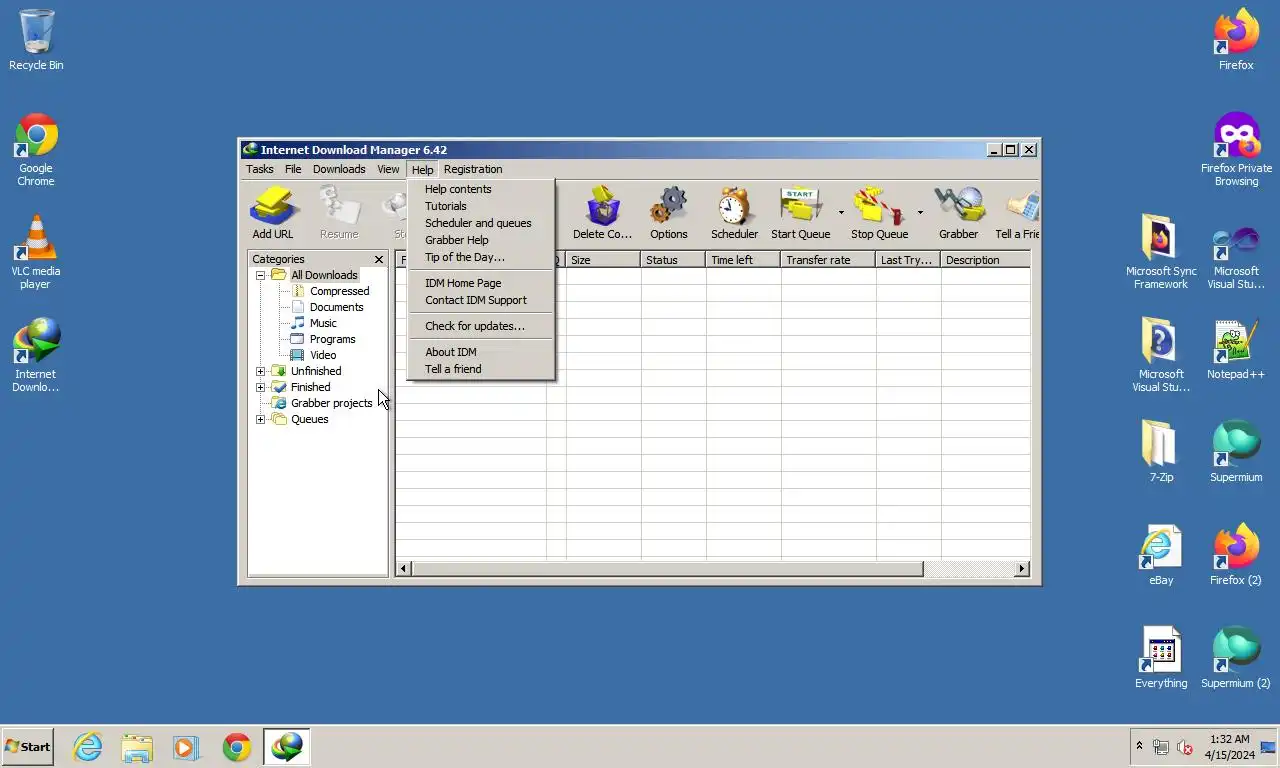The image size is (1280, 768).
Task: Open the Scheduler alarm clock icon
Action: pos(734,212)
